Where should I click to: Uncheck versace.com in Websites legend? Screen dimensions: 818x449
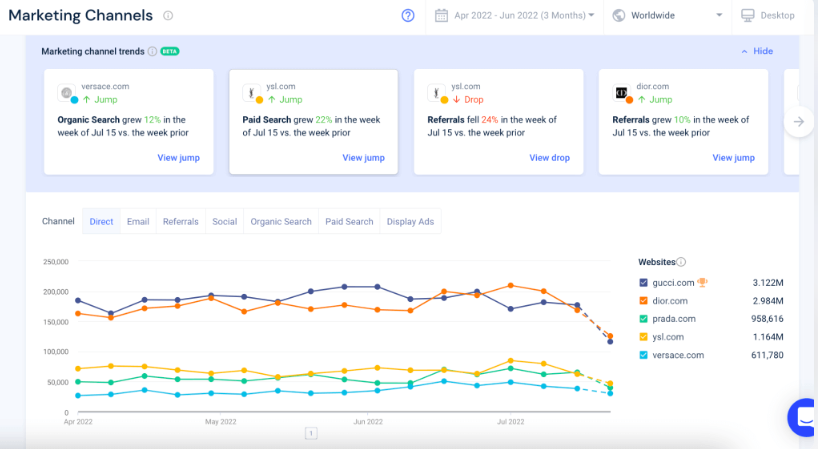643,355
